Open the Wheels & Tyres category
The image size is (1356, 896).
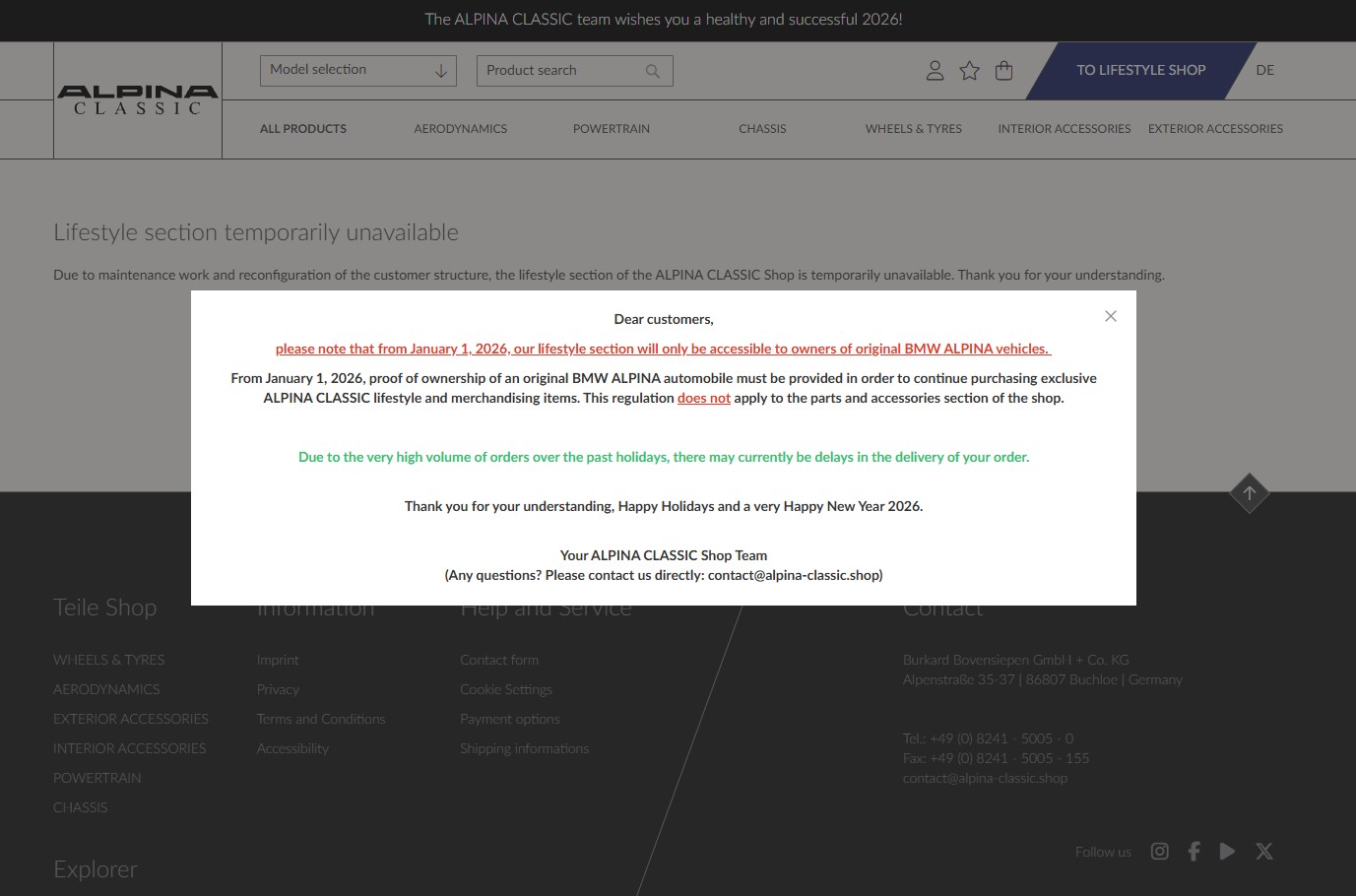tap(913, 129)
